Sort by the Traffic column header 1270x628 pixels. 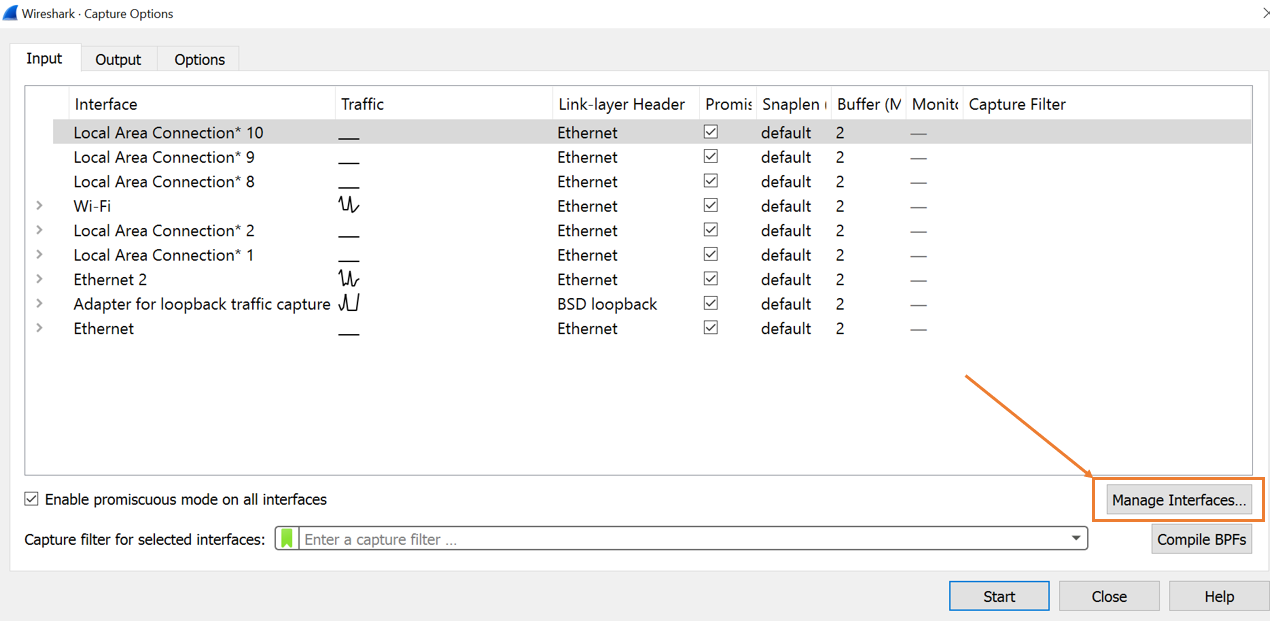coord(444,104)
